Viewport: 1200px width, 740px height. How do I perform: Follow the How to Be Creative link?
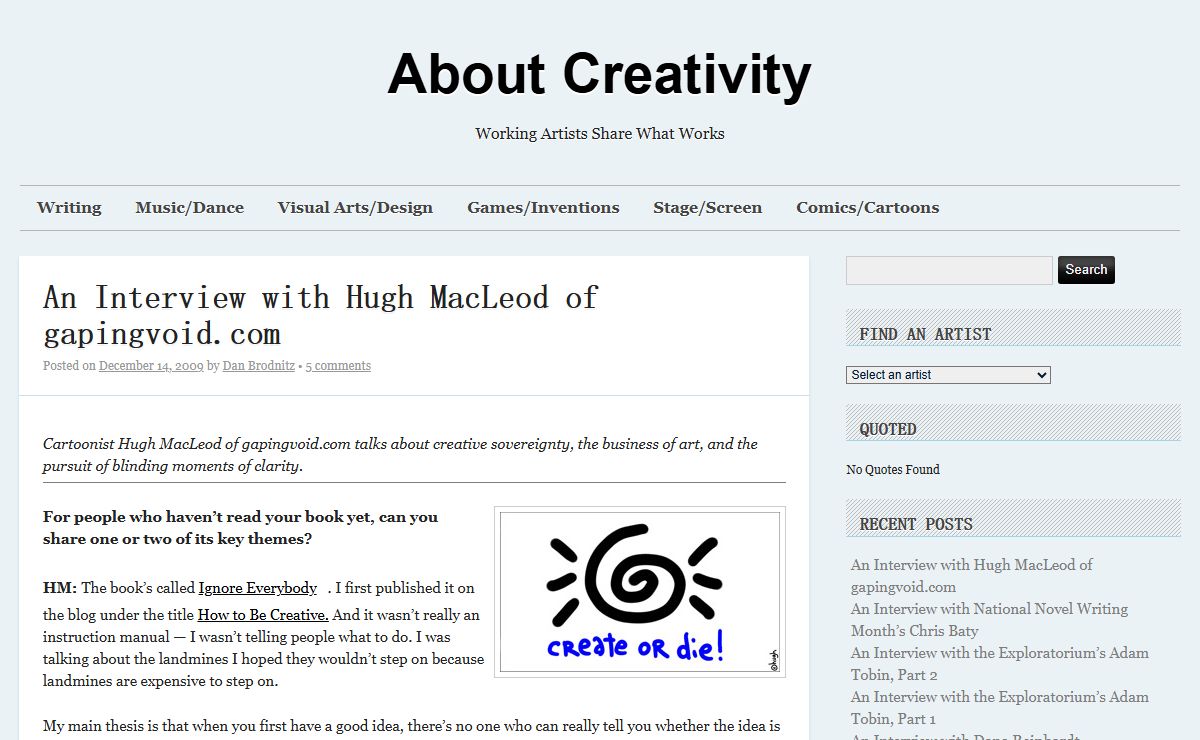pyautogui.click(x=263, y=615)
